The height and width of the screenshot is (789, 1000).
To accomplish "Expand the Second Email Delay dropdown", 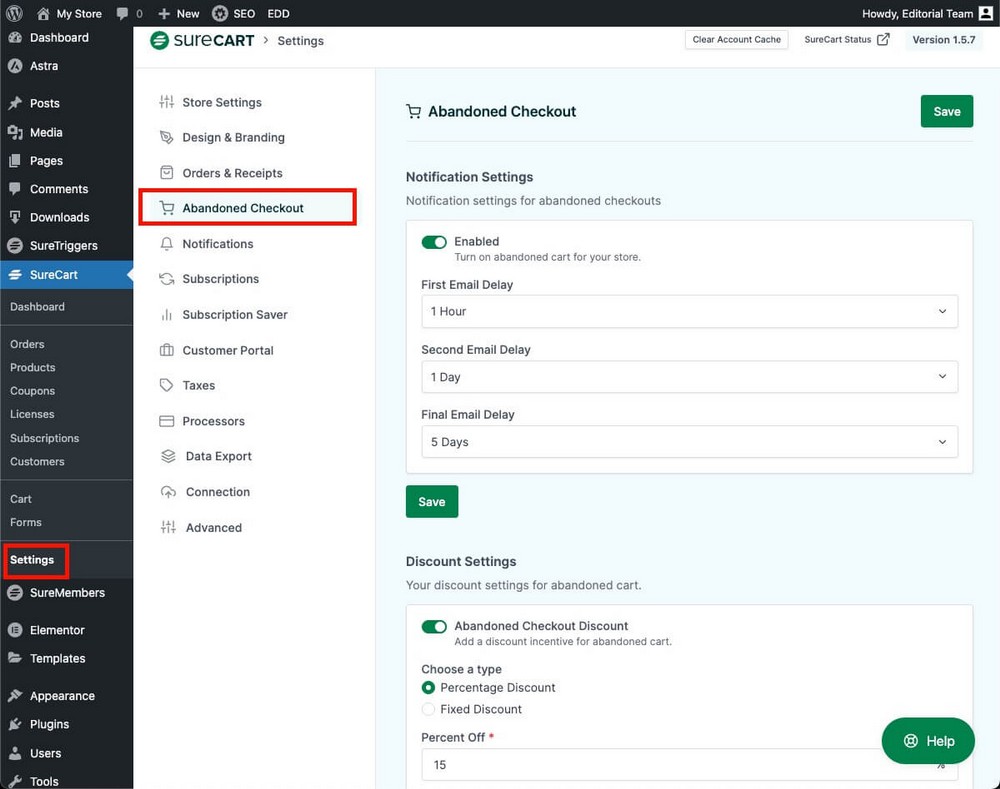I will [689, 377].
